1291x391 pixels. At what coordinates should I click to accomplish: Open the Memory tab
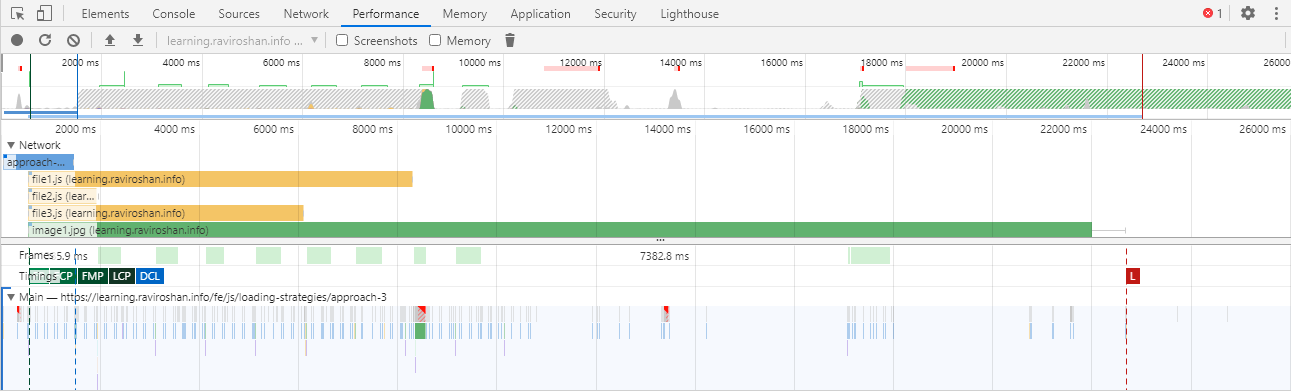coord(464,14)
